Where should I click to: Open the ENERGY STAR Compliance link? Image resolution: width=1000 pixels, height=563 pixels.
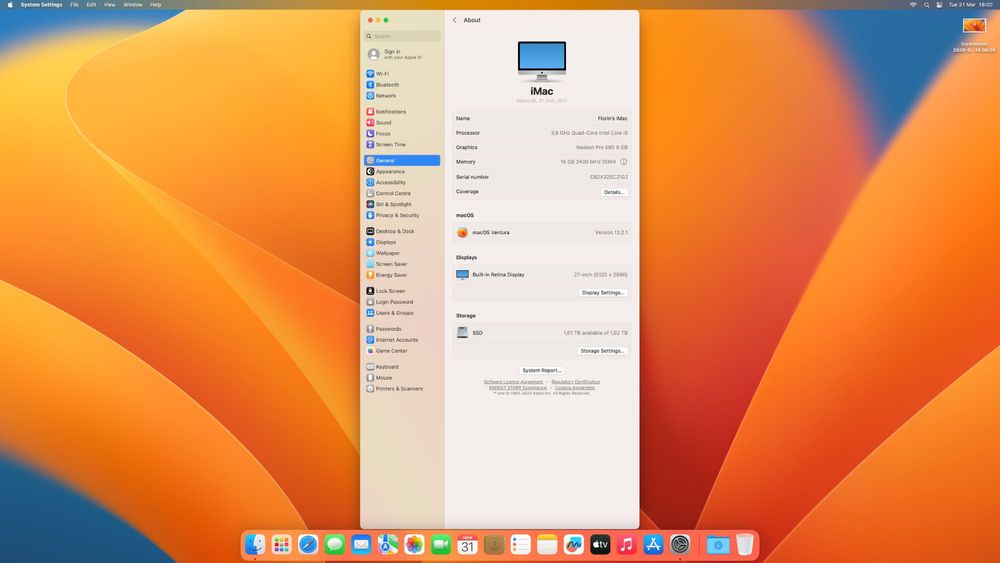click(518, 388)
